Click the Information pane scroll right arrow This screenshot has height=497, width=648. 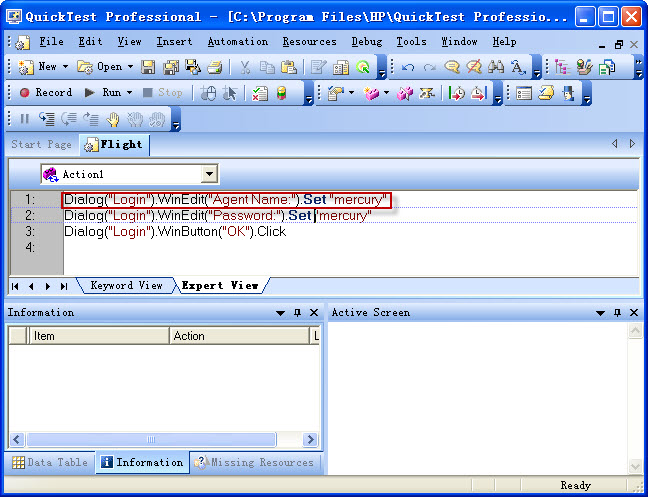click(x=310, y=439)
